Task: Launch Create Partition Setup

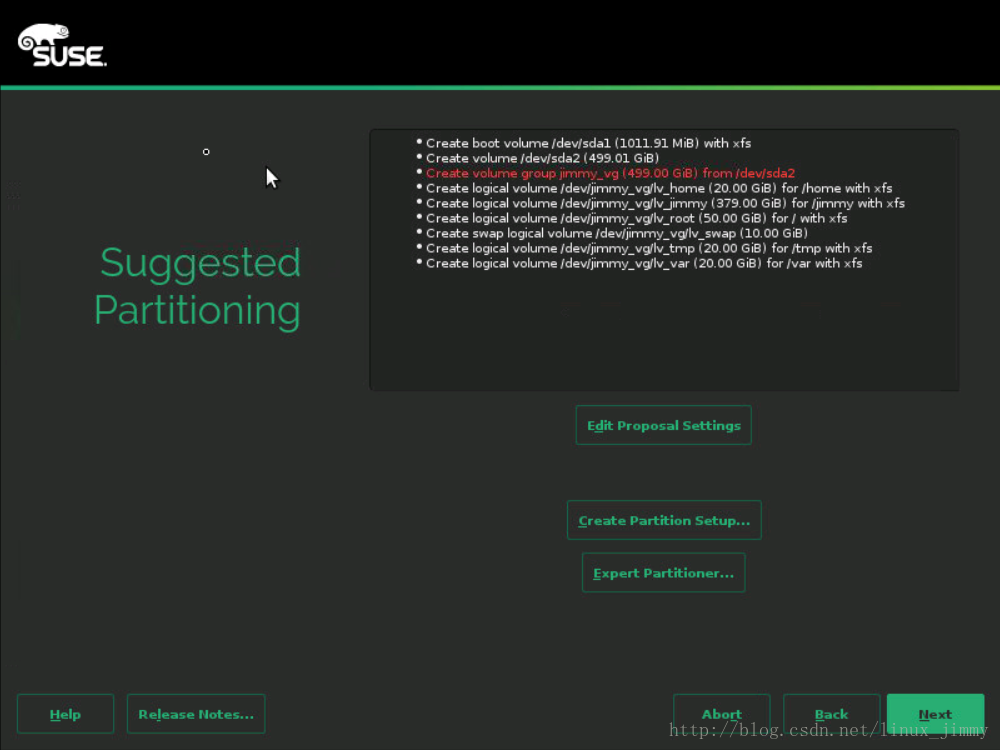Action: [664, 520]
